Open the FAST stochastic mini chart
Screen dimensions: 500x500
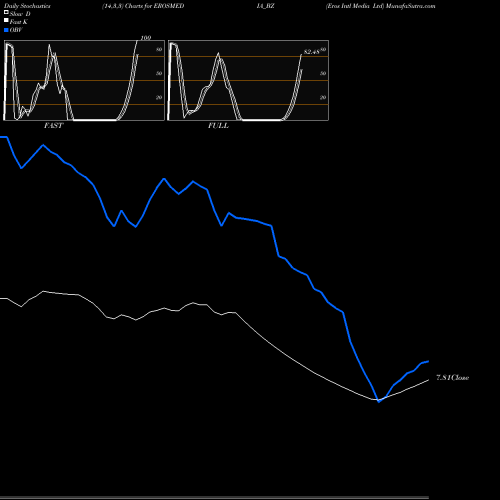[x=84, y=80]
